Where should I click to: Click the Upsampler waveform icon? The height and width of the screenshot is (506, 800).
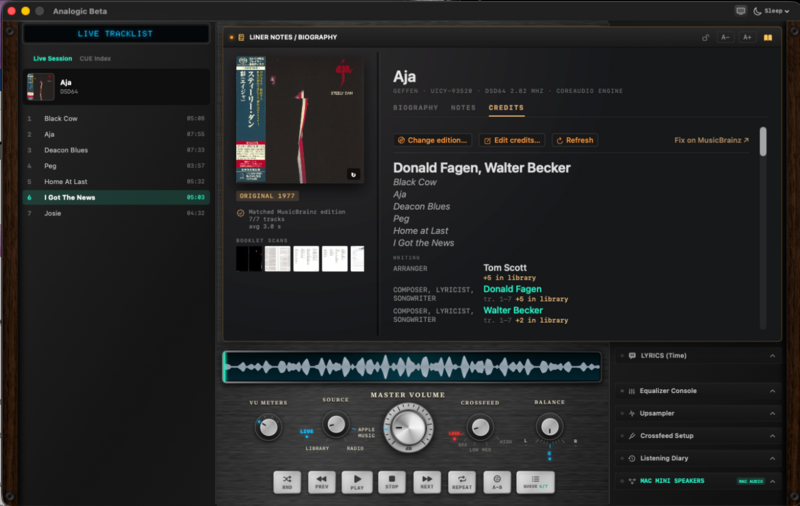pos(632,414)
